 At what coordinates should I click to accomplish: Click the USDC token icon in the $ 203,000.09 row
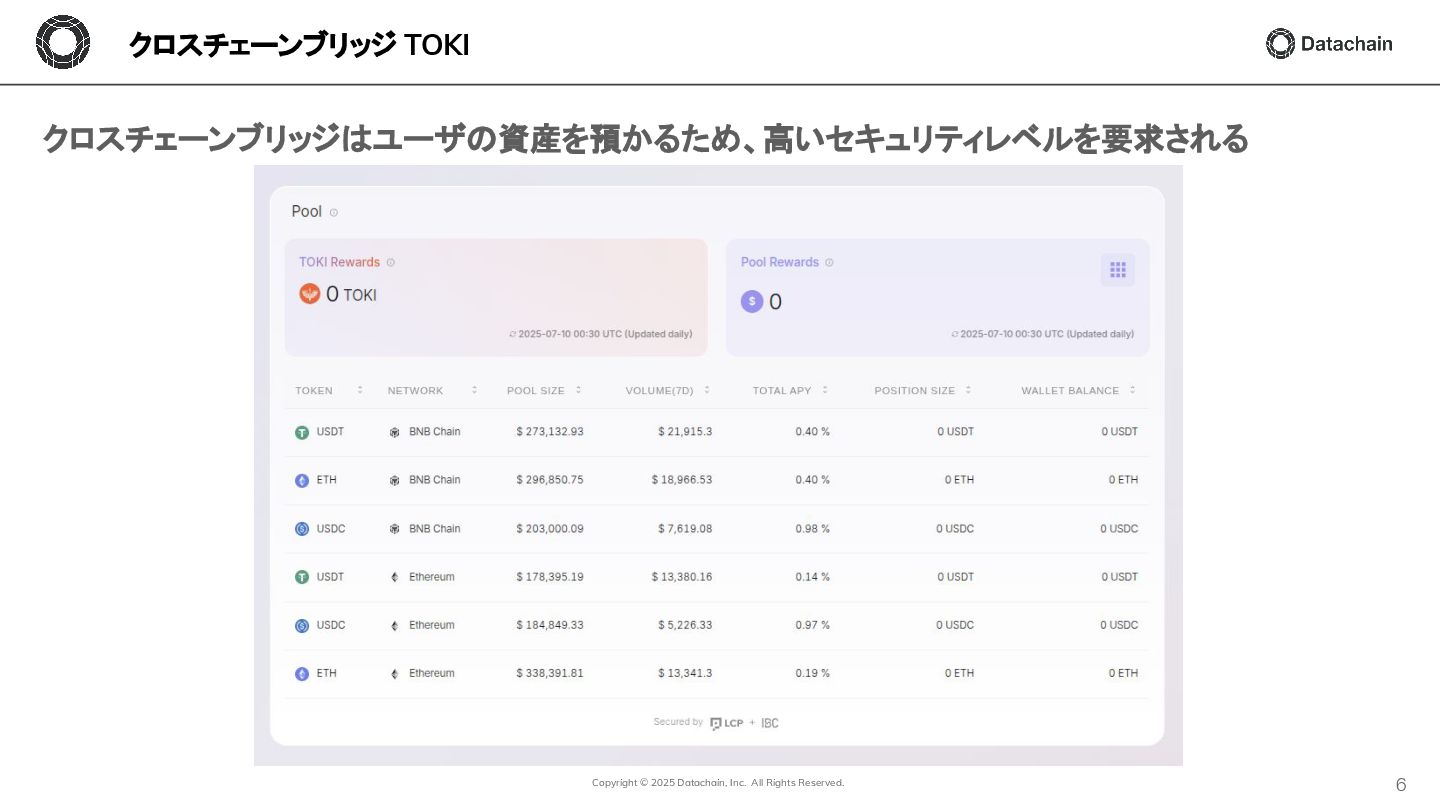(302, 529)
